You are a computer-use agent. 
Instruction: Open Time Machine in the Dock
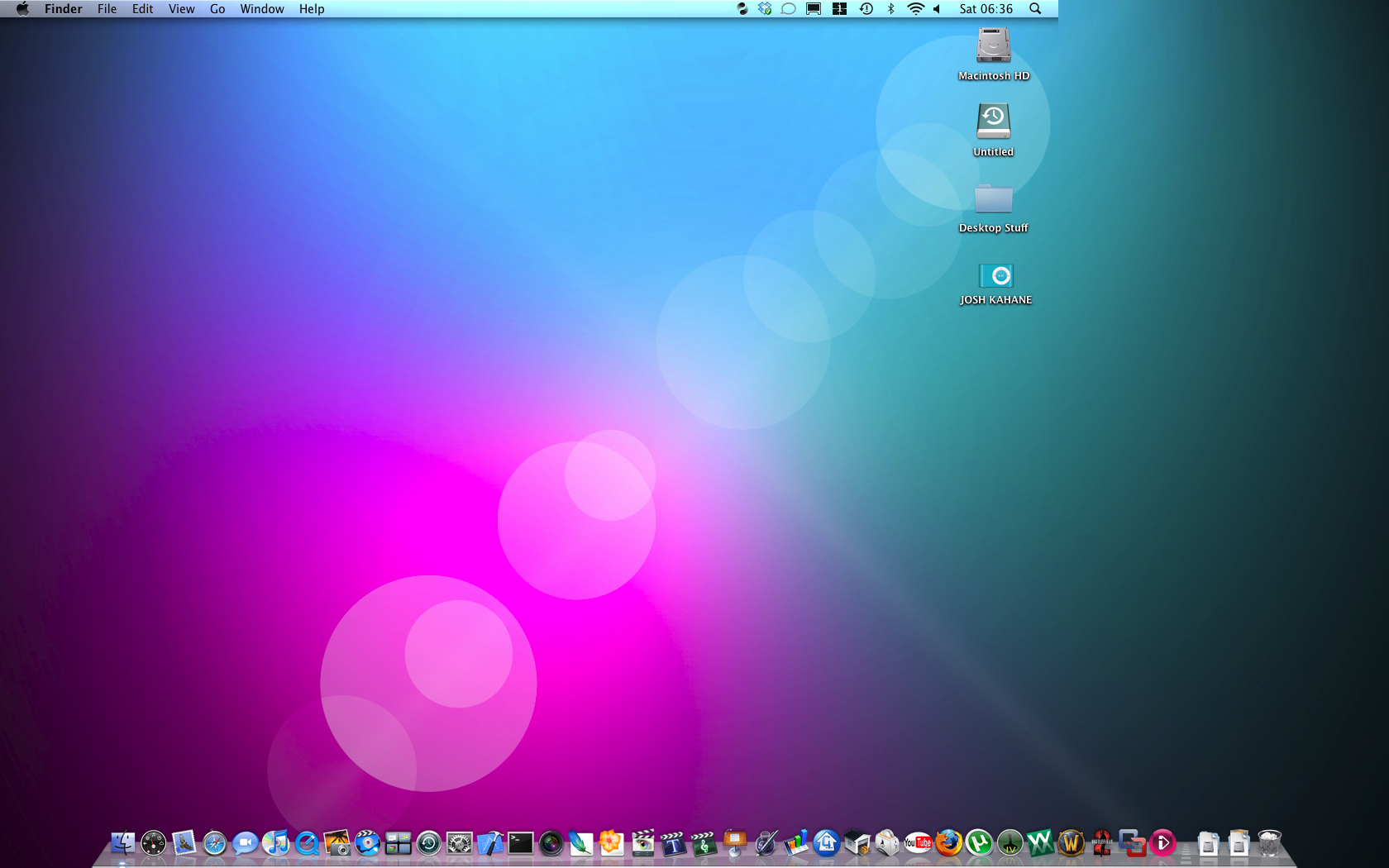(x=428, y=843)
